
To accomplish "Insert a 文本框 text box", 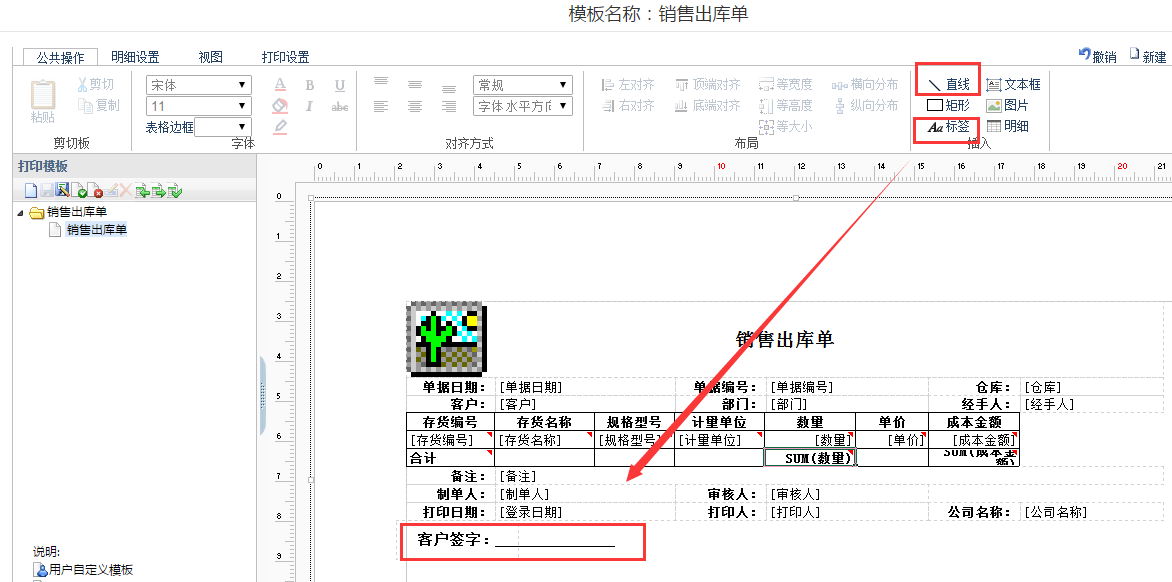I will (x=1013, y=85).
